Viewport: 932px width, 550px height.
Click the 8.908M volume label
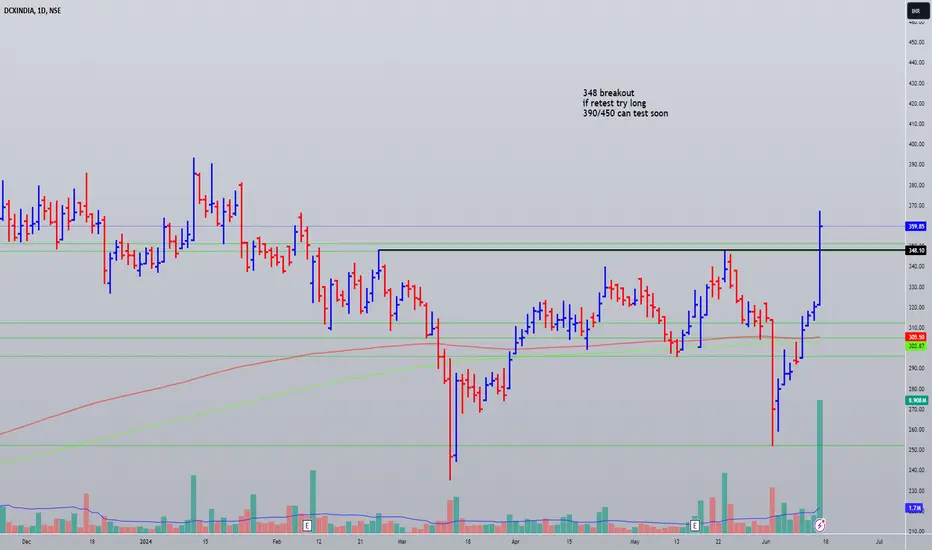click(916, 401)
